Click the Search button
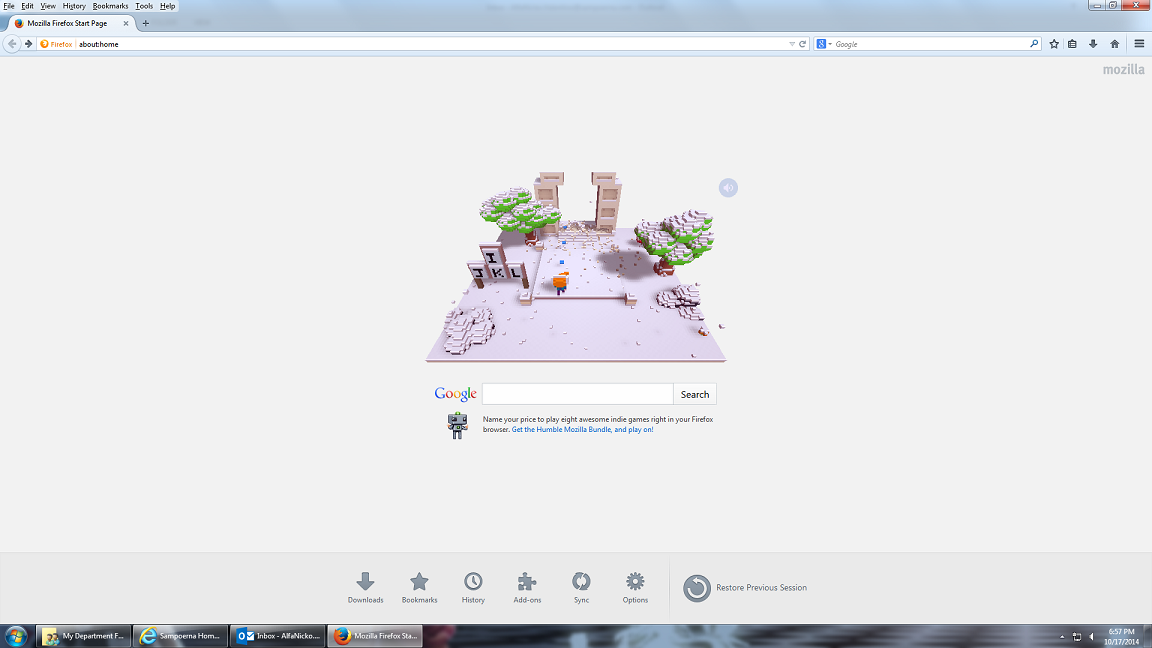This screenshot has height=648, width=1152. (x=694, y=394)
